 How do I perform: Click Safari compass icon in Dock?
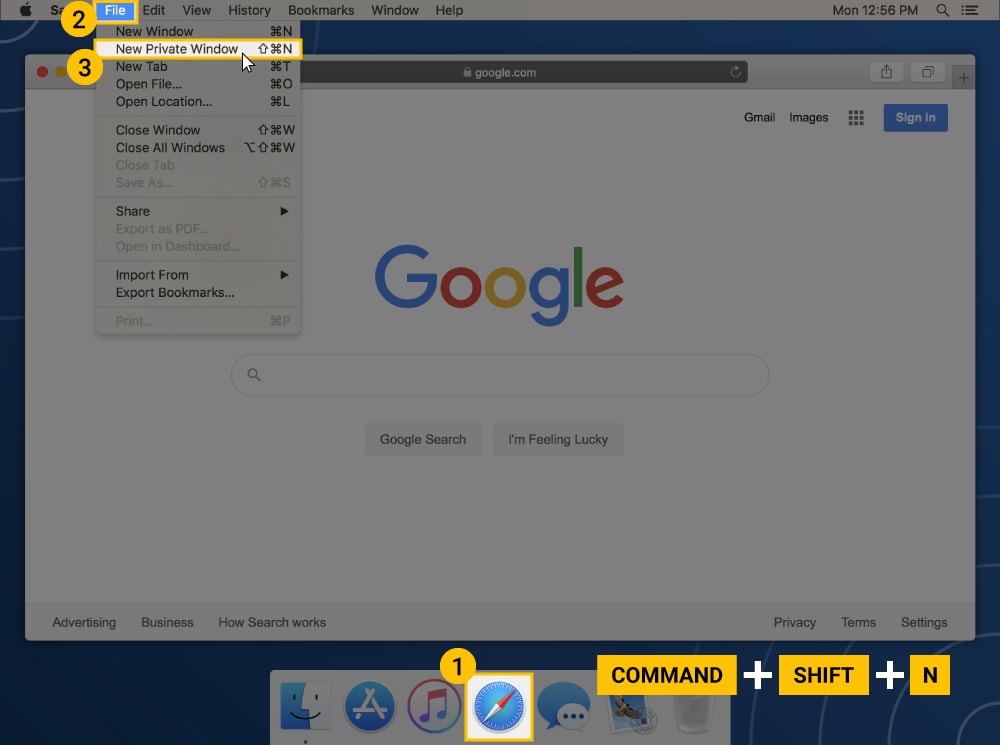499,707
